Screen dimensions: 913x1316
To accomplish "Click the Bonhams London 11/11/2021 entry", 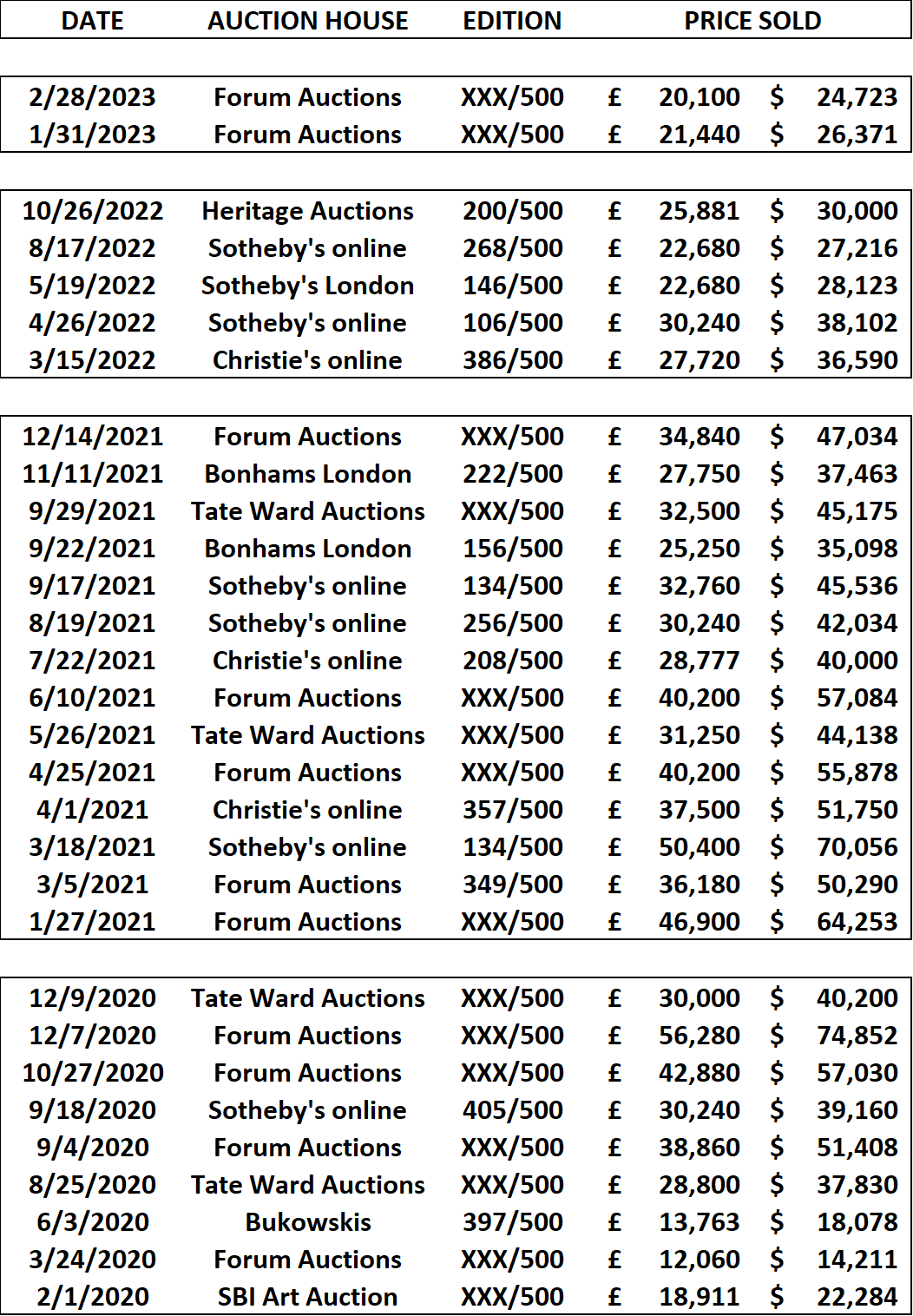I will 308,474.
